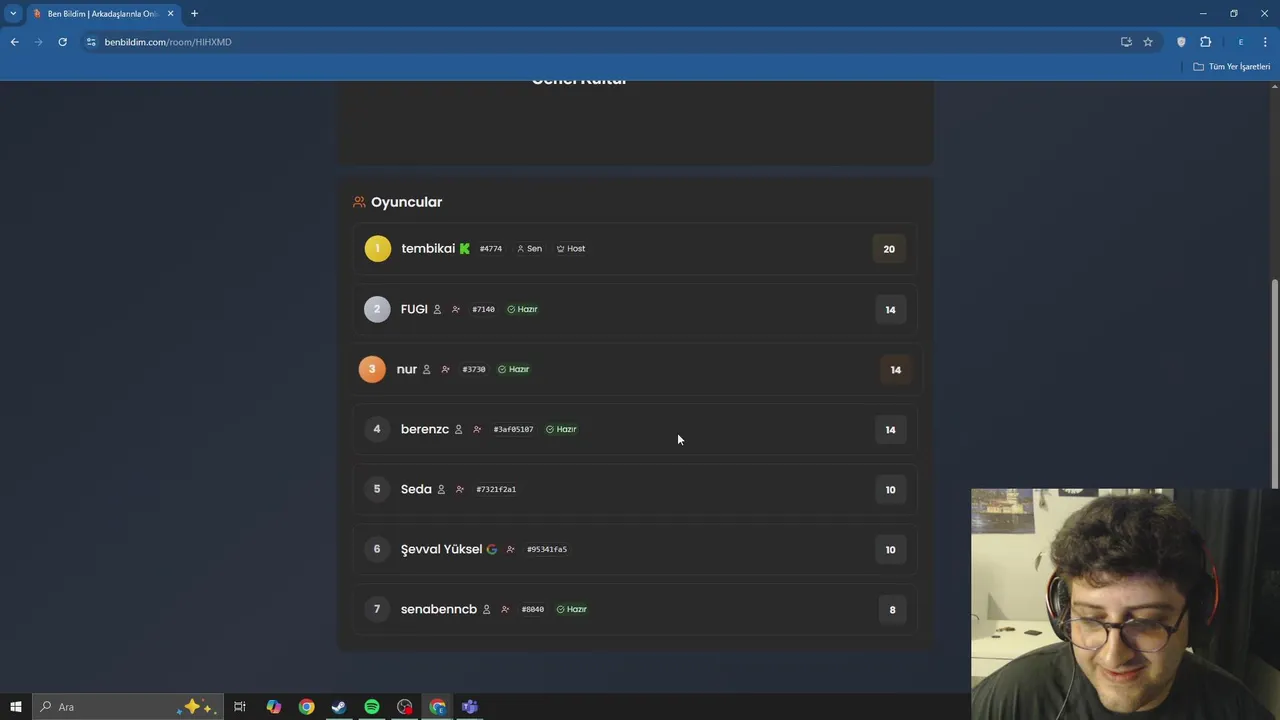View site information icon in address bar
This screenshot has width=1280, height=720.
click(x=91, y=42)
